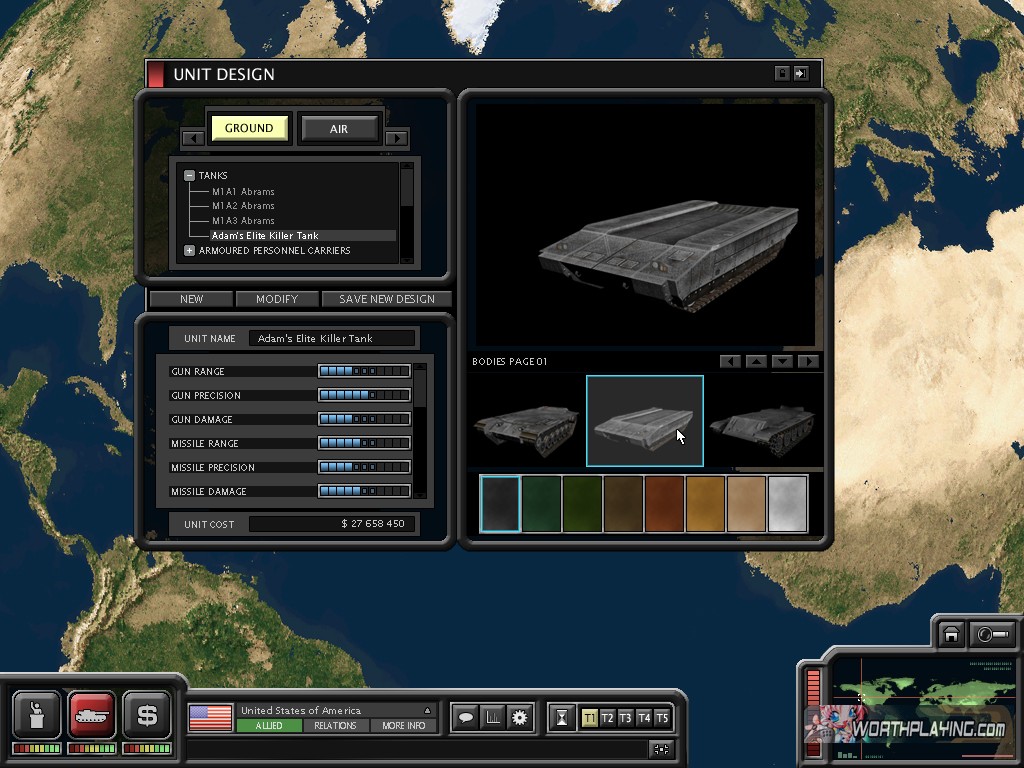Screen dimensions: 1024x768
Task: Click the United States flag icon
Action: (x=211, y=717)
